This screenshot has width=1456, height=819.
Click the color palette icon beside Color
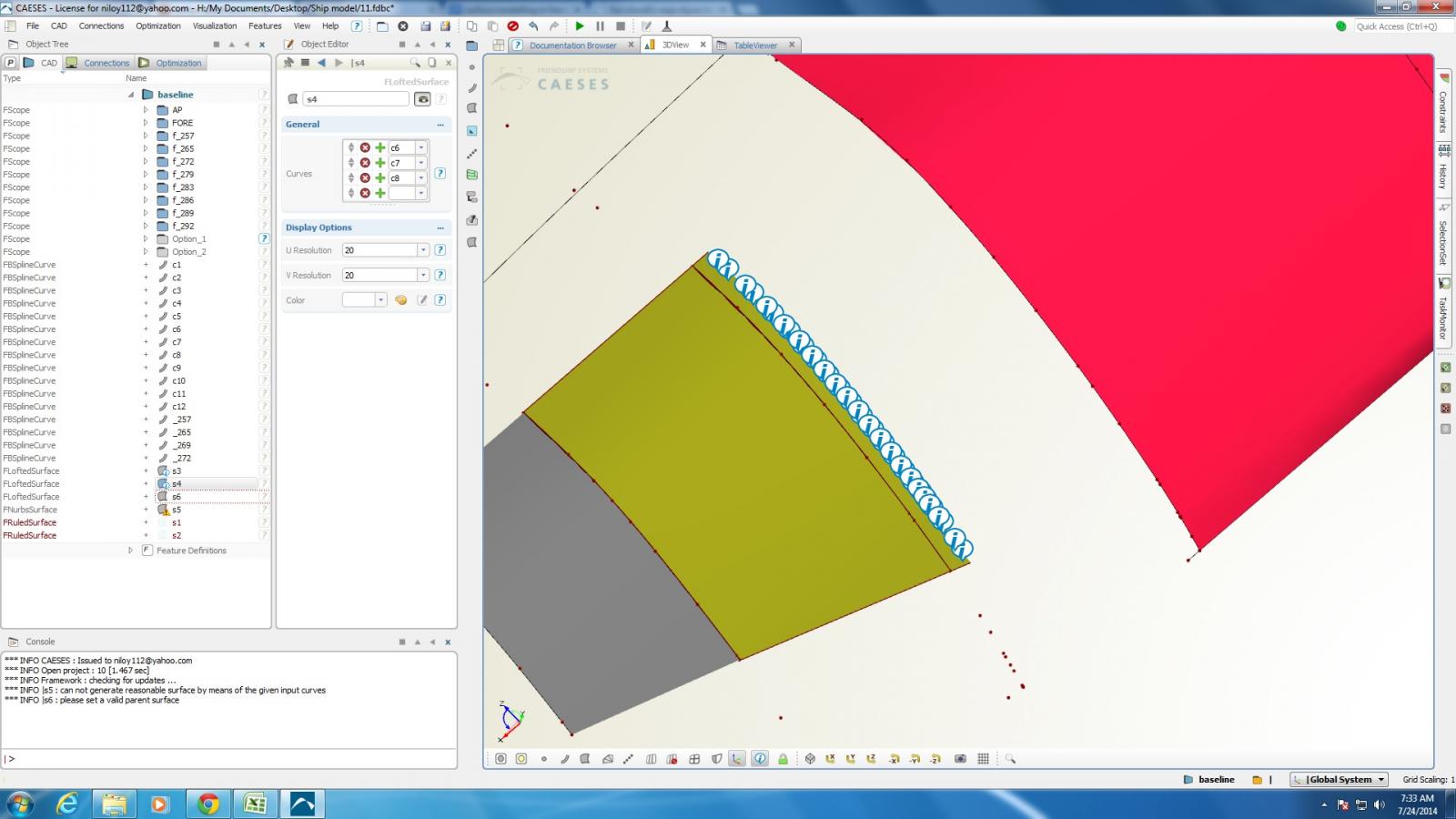click(x=400, y=300)
